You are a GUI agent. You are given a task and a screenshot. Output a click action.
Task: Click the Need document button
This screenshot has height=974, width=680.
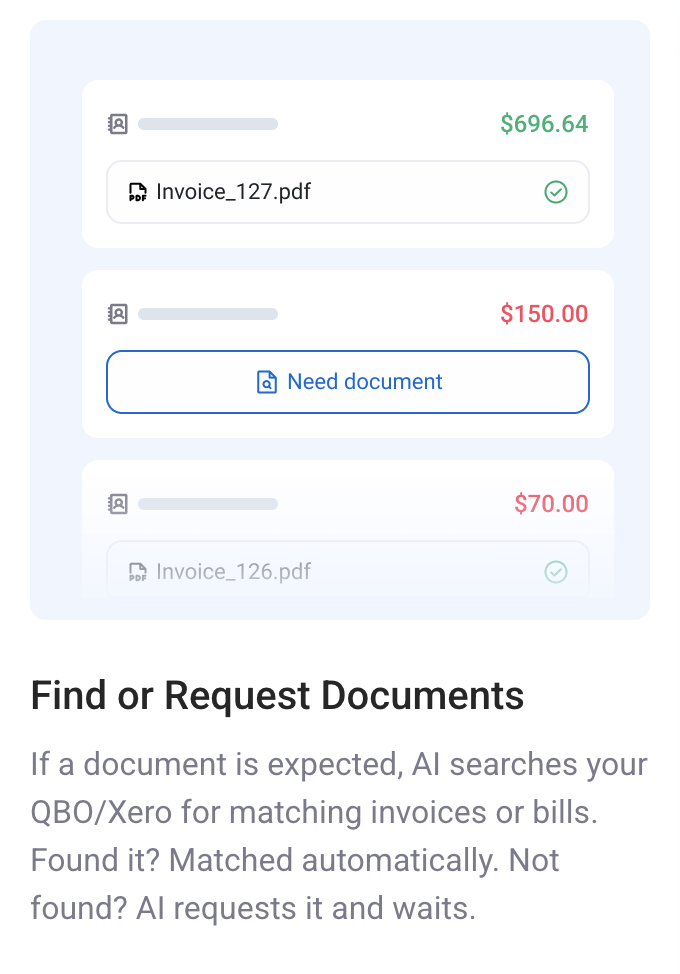tap(348, 382)
